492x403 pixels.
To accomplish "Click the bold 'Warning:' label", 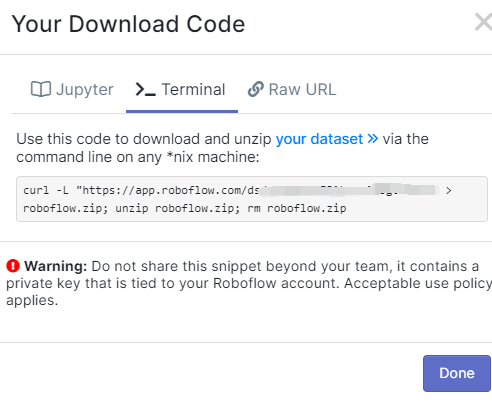I will [56, 266].
